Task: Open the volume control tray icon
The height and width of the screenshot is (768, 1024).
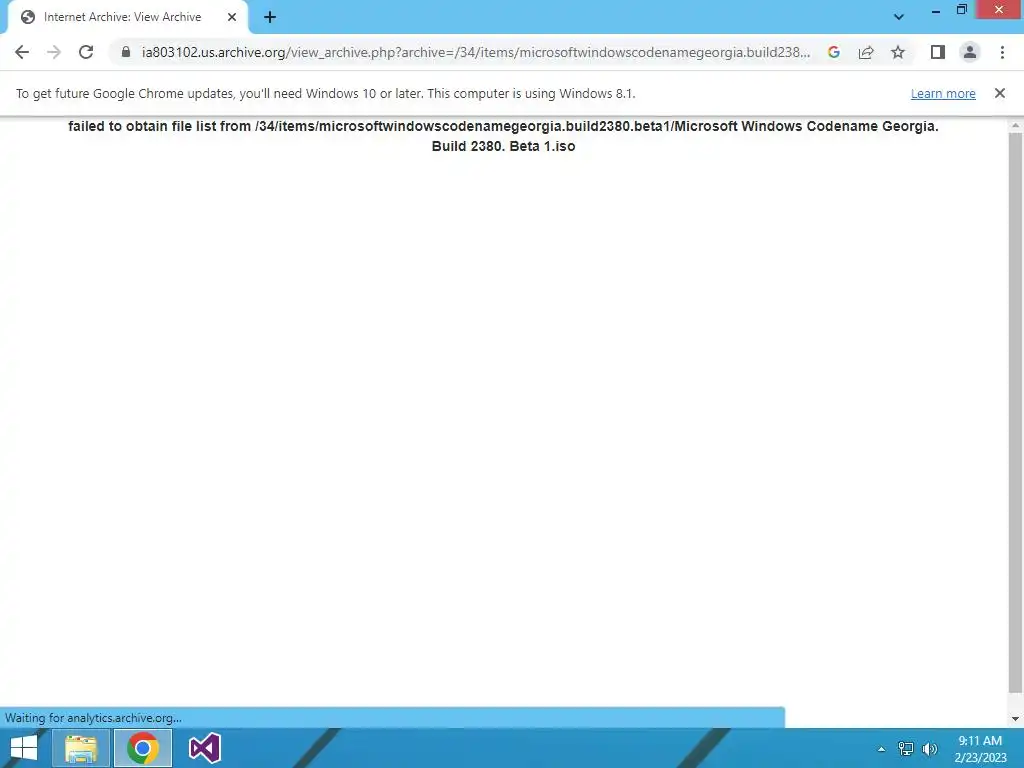Action: (929, 749)
